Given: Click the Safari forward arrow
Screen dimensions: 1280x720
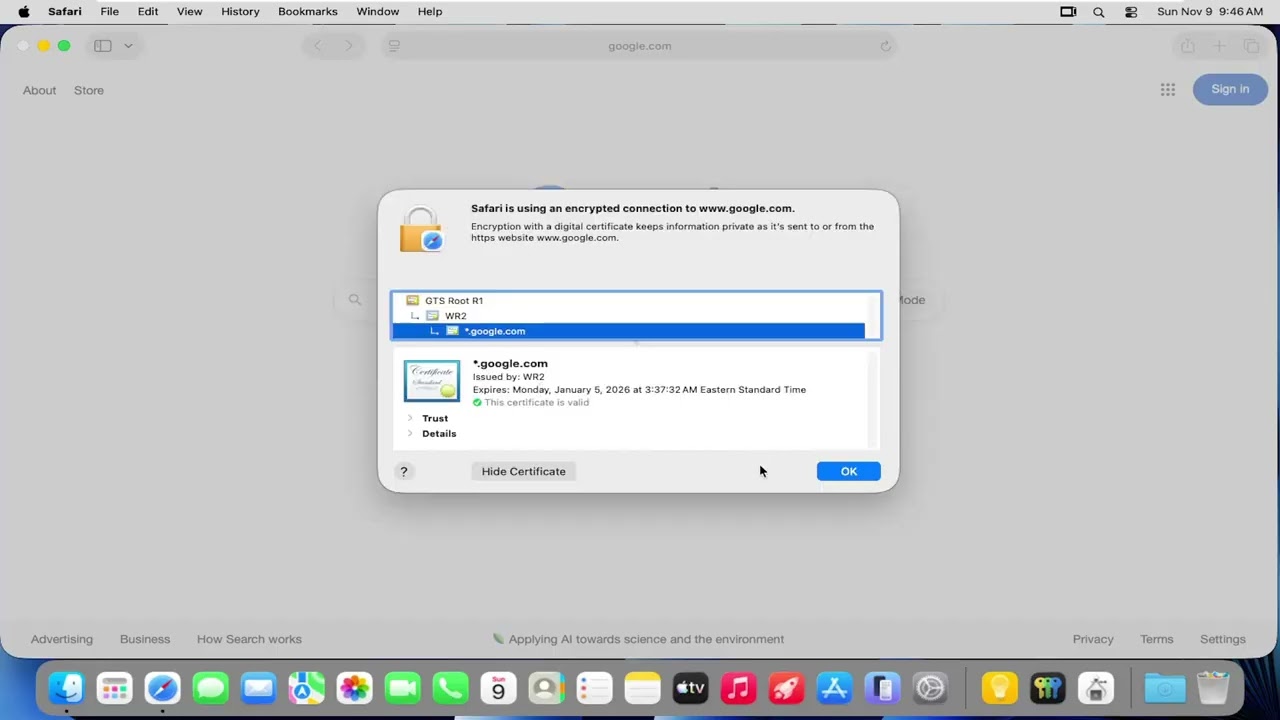Looking at the screenshot, I should click(x=348, y=46).
